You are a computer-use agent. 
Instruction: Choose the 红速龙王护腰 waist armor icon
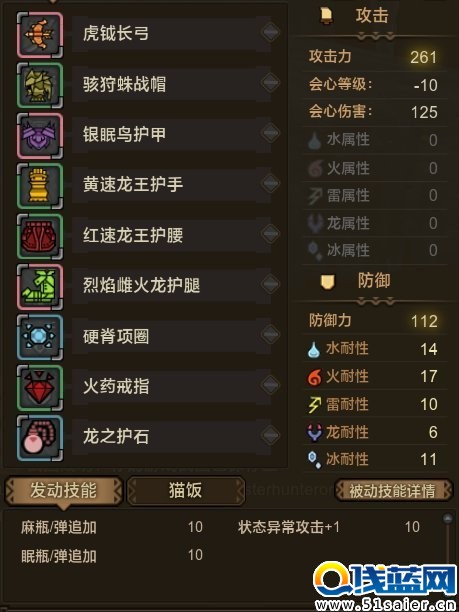[x=40, y=237]
